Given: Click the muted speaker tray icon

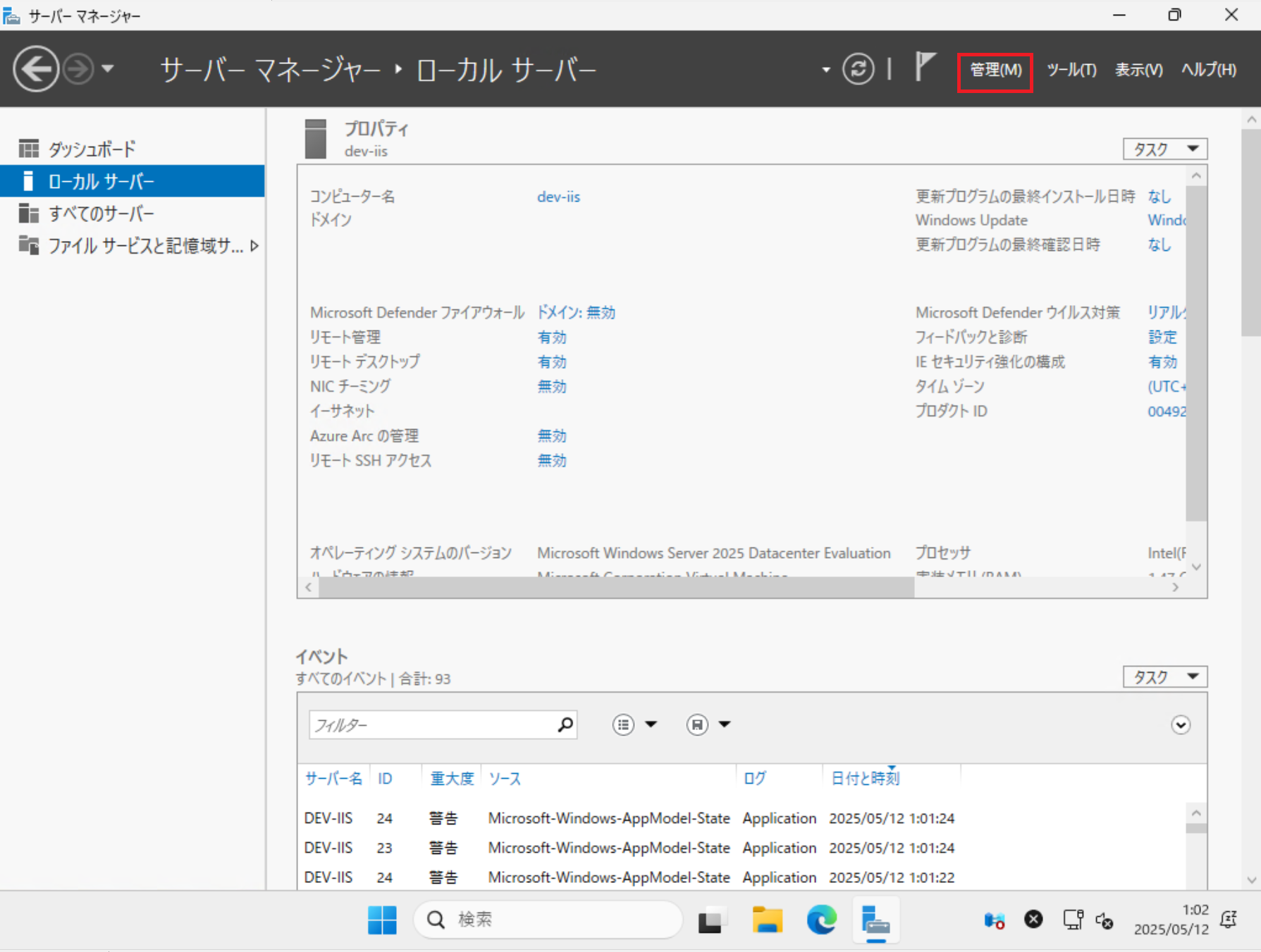Looking at the screenshot, I should click(x=1104, y=920).
